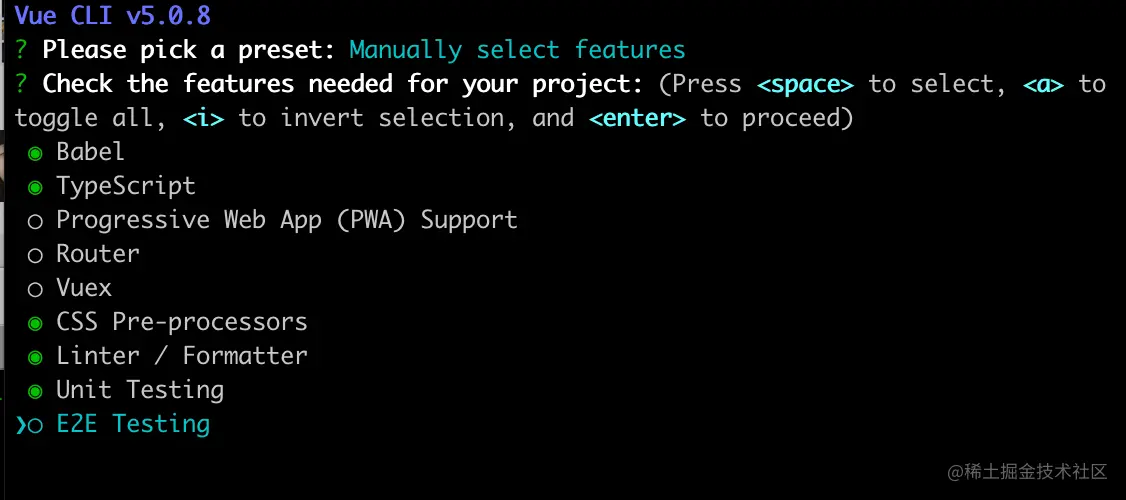Image resolution: width=1126 pixels, height=500 pixels.
Task: Toggle the Linter / Formatter checkbox
Action: coord(36,357)
